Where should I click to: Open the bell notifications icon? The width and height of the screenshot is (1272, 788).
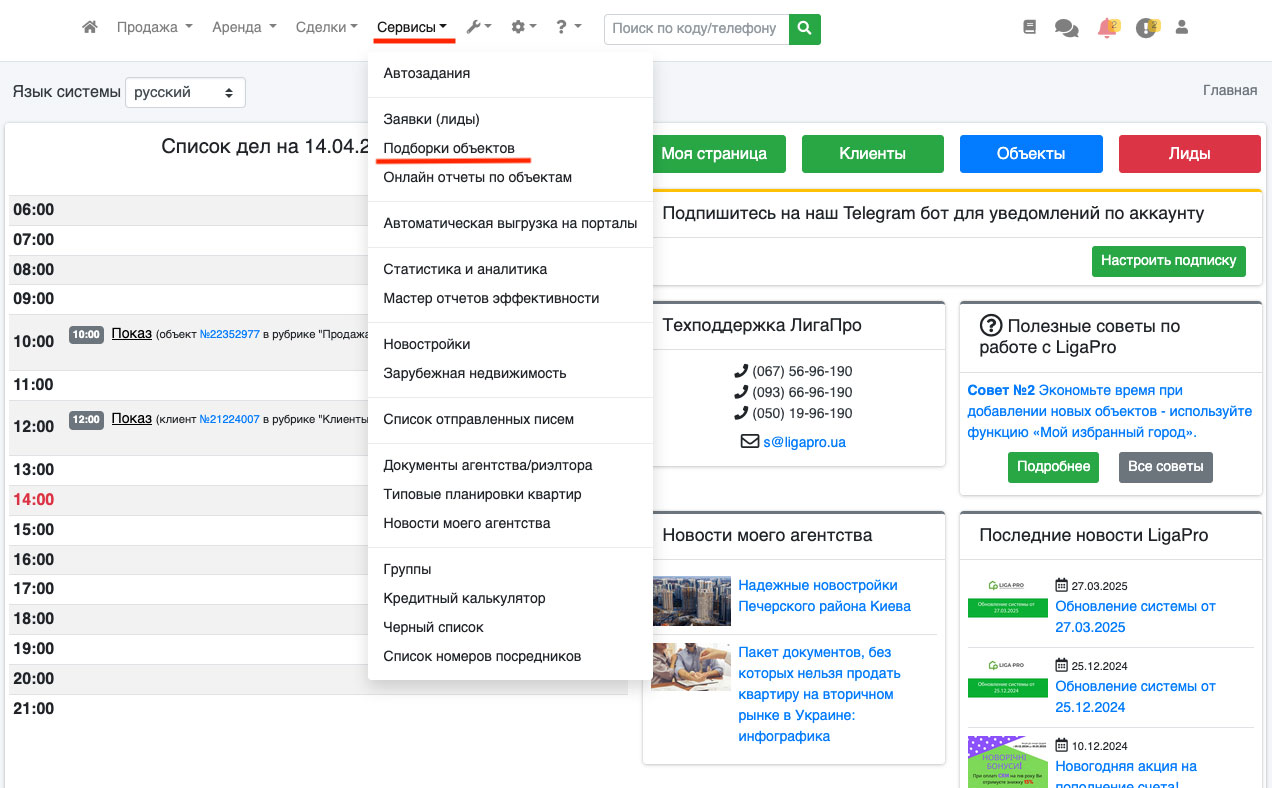pos(1107,28)
